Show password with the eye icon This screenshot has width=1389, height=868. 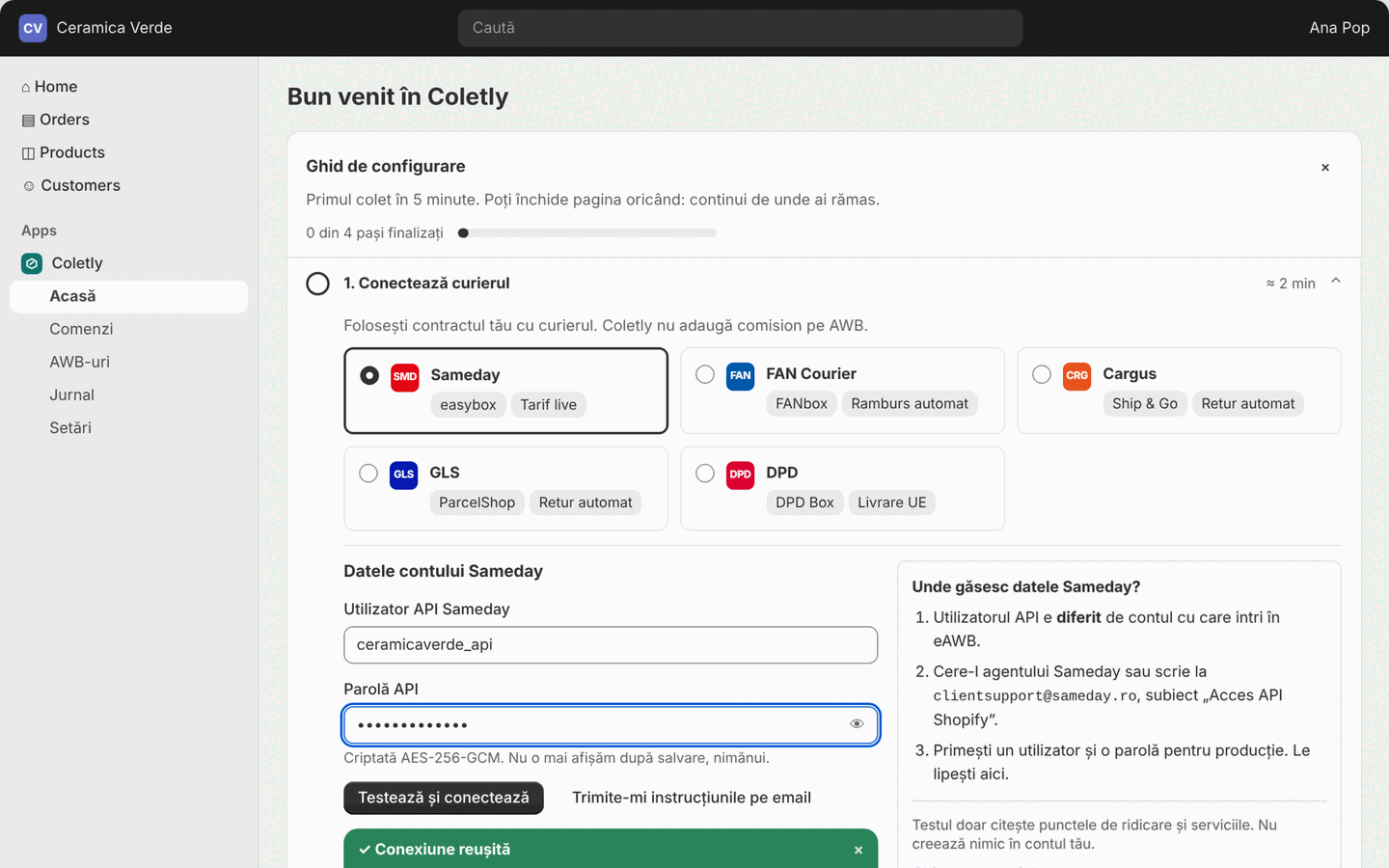[857, 724]
